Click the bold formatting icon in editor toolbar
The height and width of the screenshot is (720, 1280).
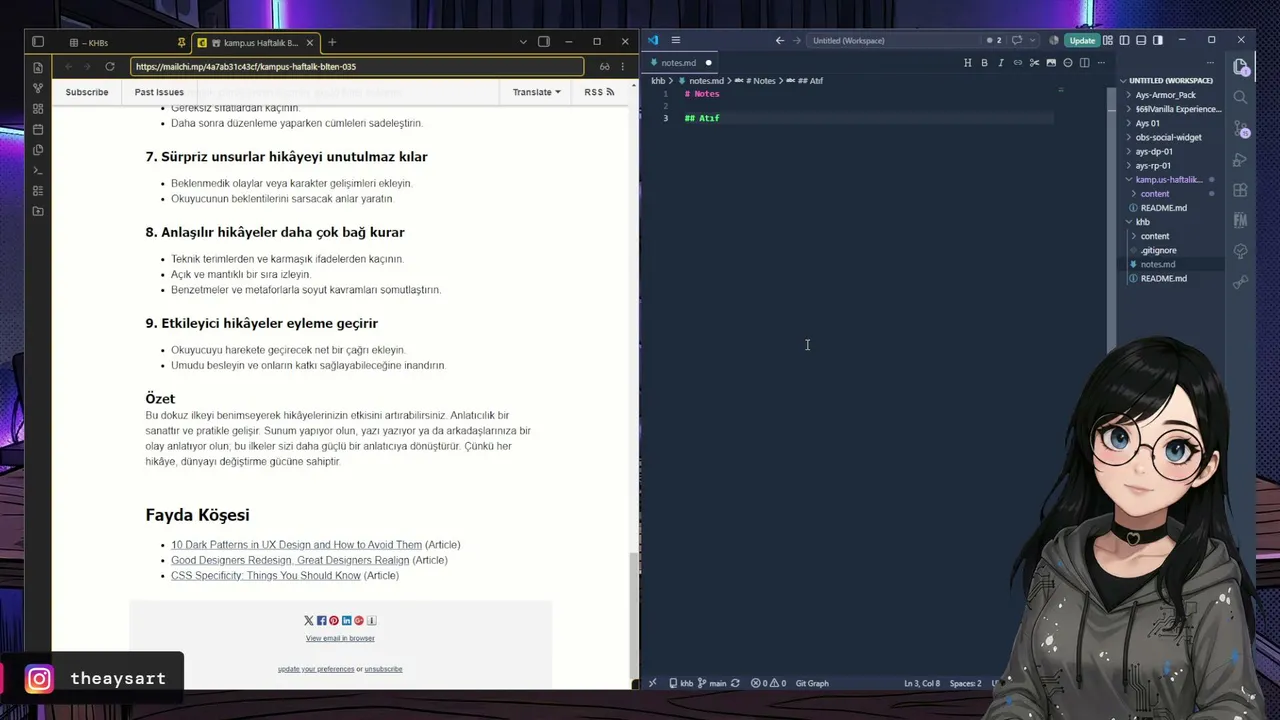click(984, 63)
